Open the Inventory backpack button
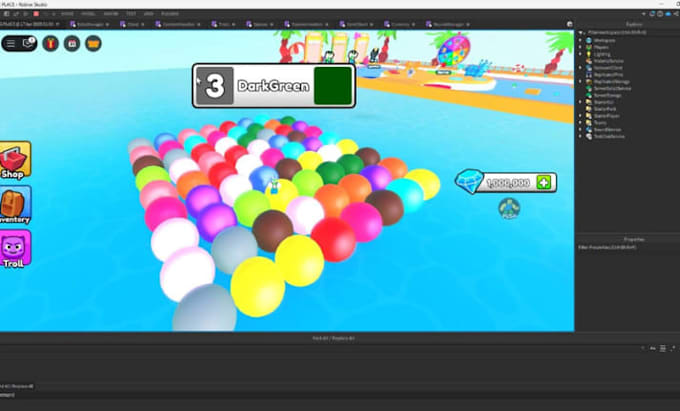This screenshot has height=411, width=680. pos(15,205)
